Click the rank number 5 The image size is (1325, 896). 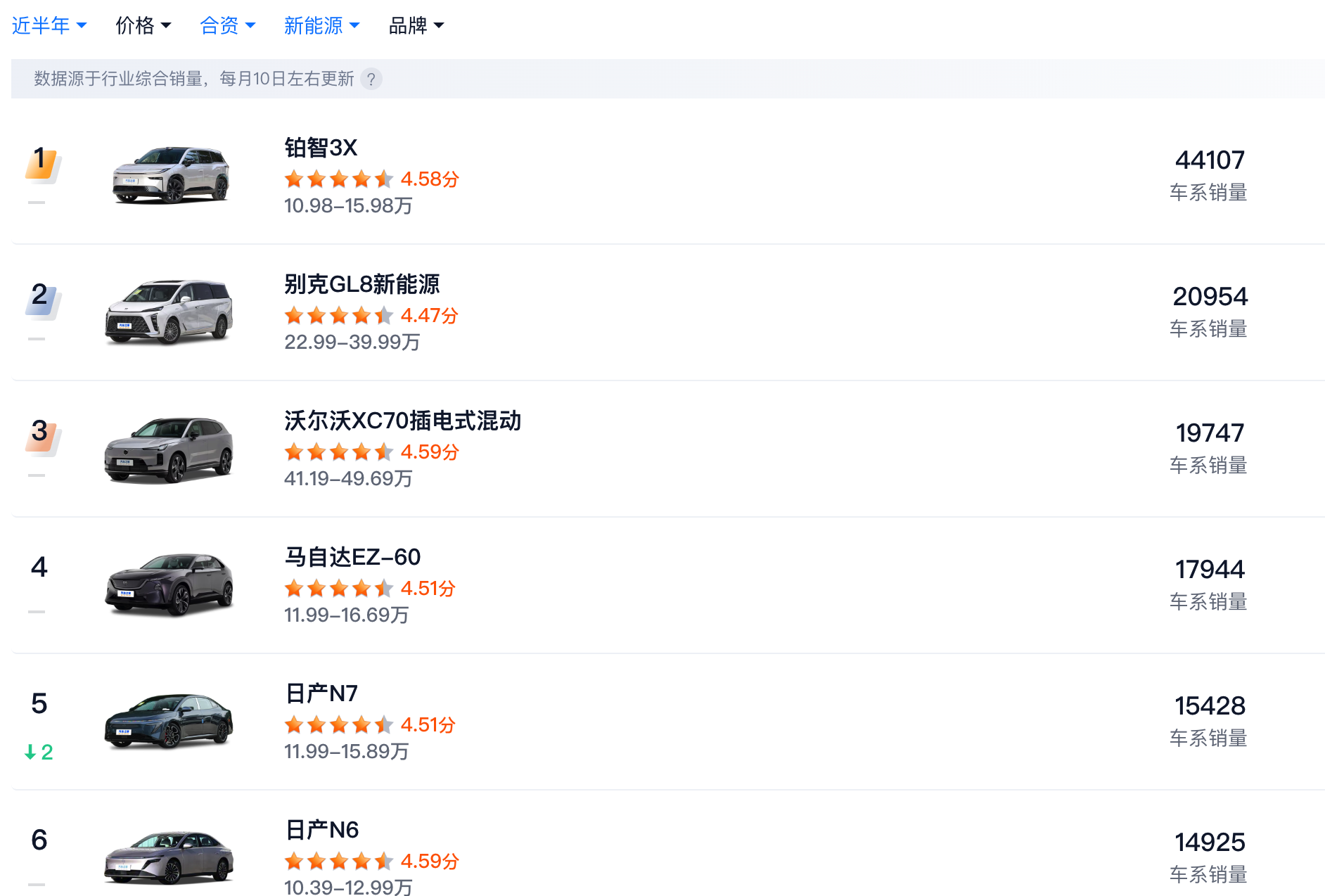[39, 703]
